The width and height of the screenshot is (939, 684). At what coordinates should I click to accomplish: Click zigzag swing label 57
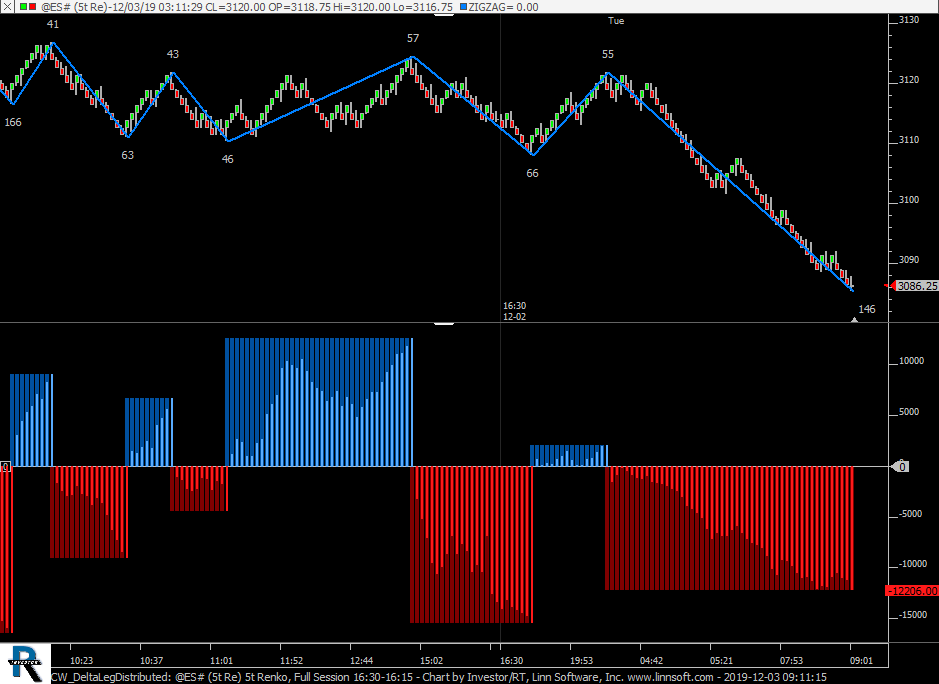[x=413, y=38]
